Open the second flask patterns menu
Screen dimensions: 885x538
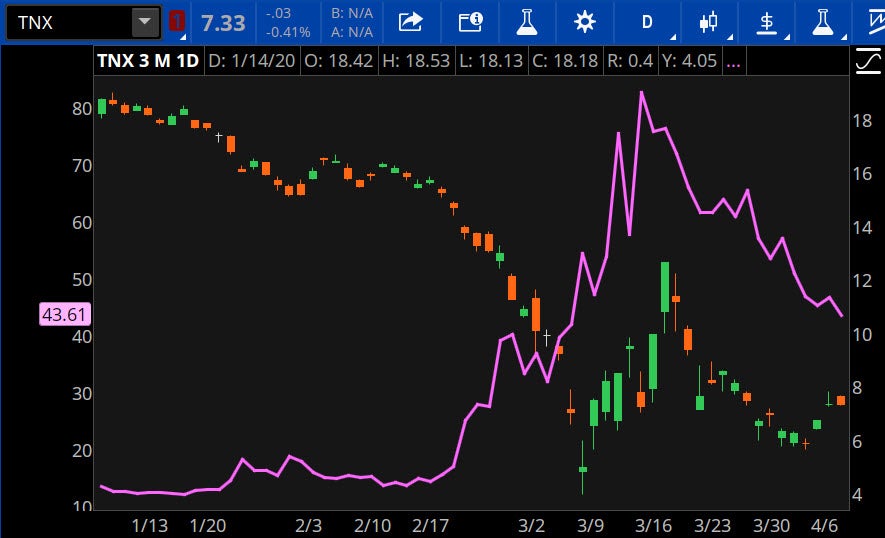[822, 22]
